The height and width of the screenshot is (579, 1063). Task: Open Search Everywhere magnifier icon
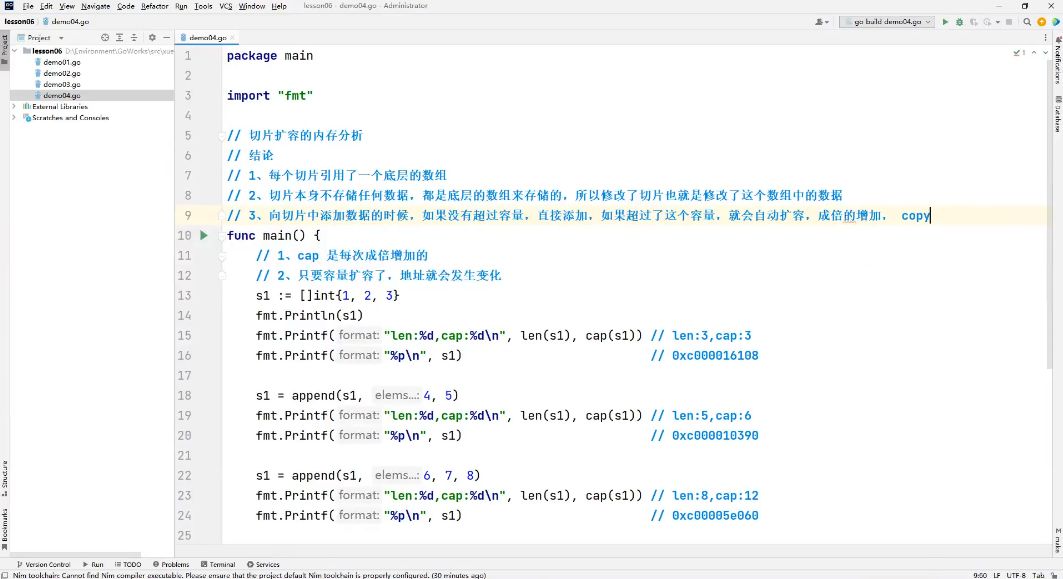(x=1027, y=22)
